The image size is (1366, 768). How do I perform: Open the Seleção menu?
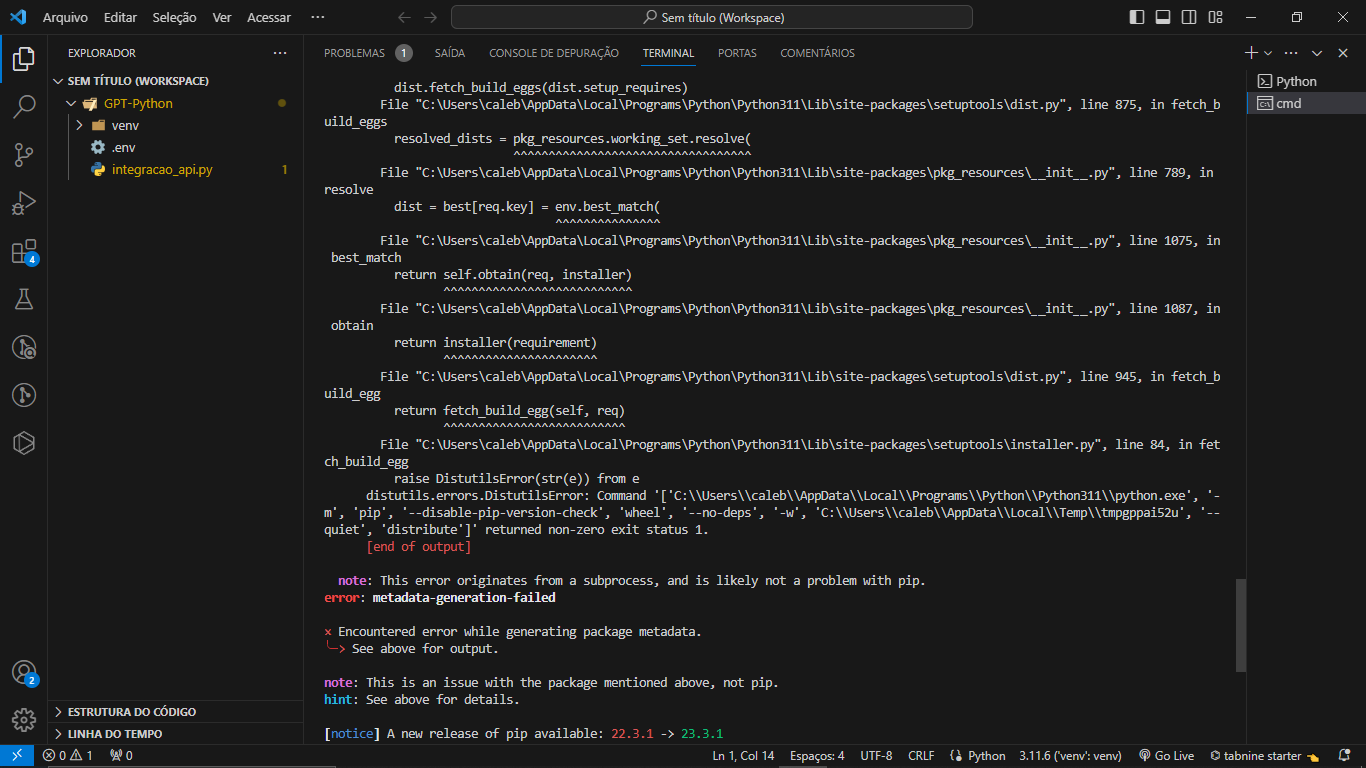tap(175, 17)
